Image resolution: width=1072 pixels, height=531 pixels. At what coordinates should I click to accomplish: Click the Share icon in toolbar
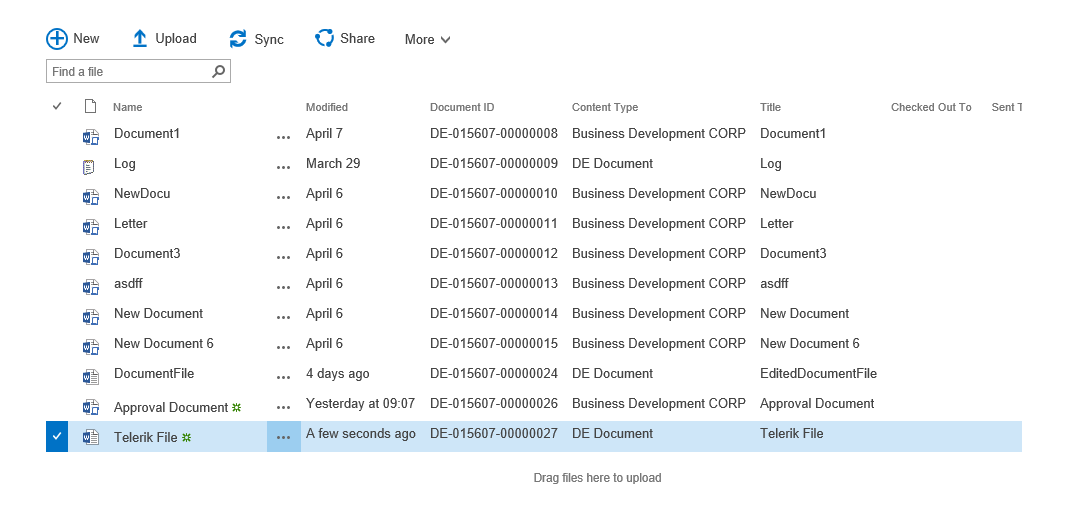tap(324, 39)
